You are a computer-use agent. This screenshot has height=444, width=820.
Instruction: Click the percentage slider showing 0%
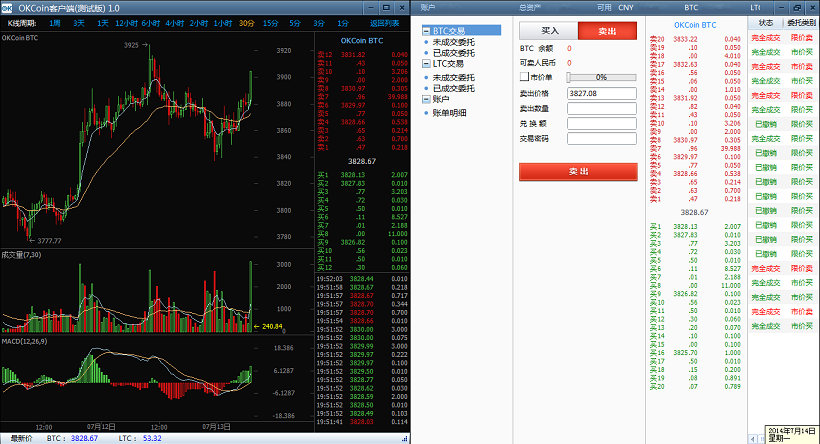click(601, 77)
